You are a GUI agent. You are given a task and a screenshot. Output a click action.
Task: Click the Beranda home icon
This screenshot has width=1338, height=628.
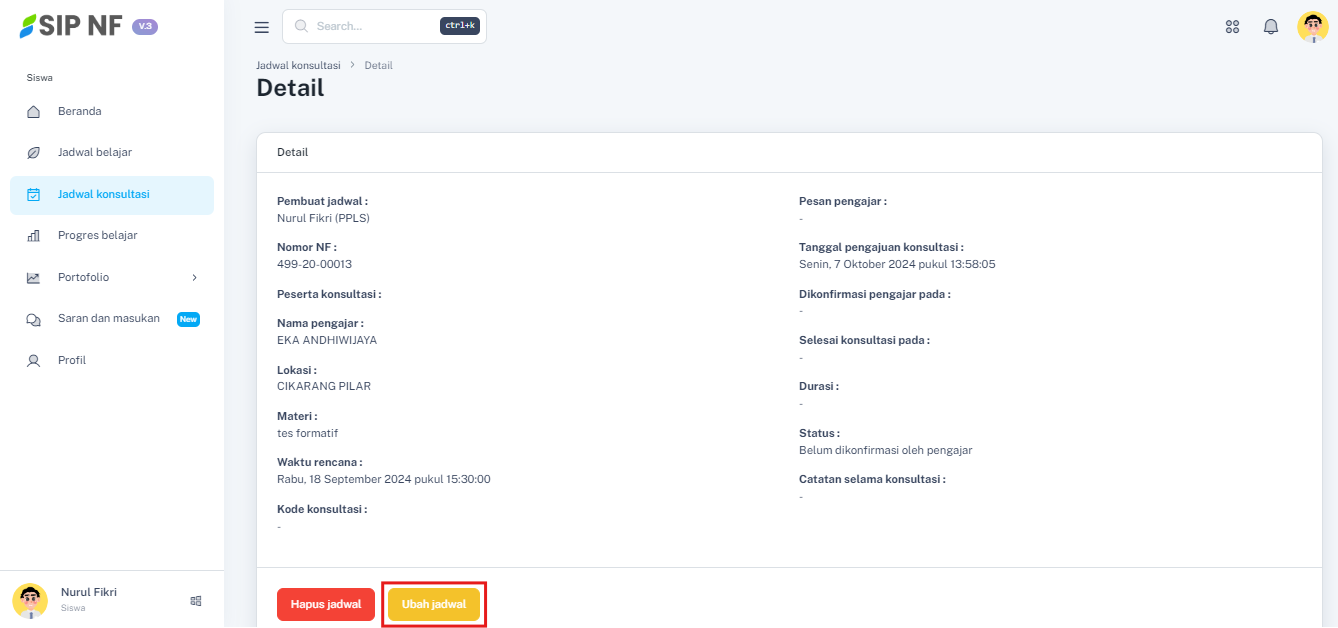(x=33, y=112)
